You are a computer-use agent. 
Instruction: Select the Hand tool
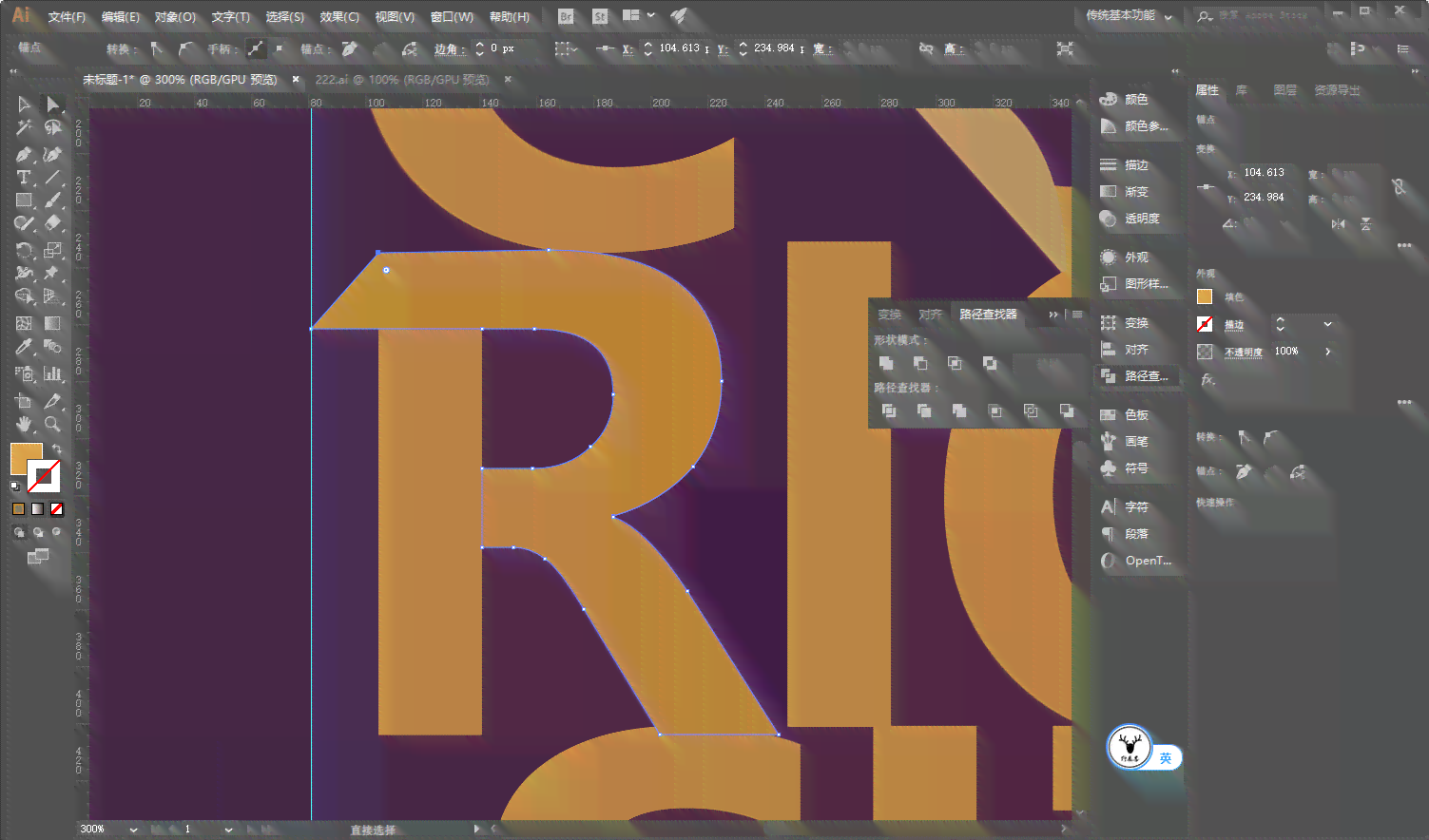click(x=25, y=424)
